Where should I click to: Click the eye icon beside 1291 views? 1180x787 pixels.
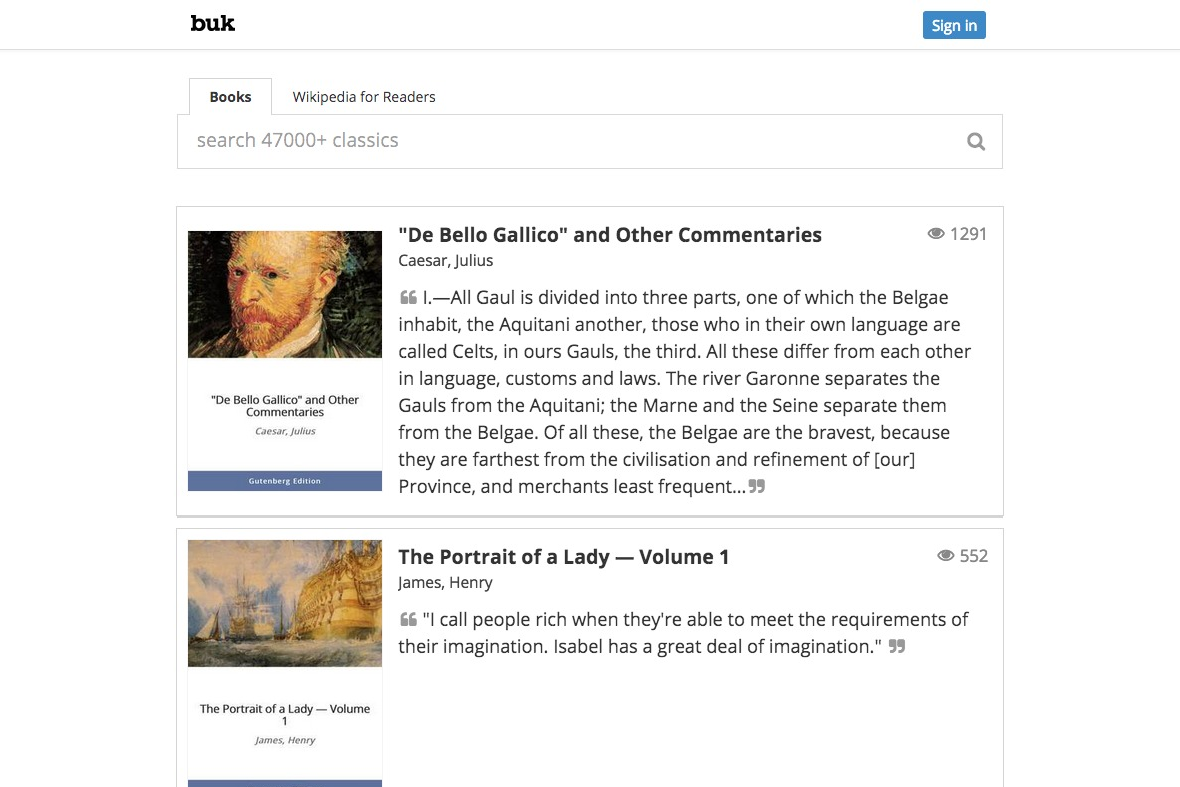point(935,234)
